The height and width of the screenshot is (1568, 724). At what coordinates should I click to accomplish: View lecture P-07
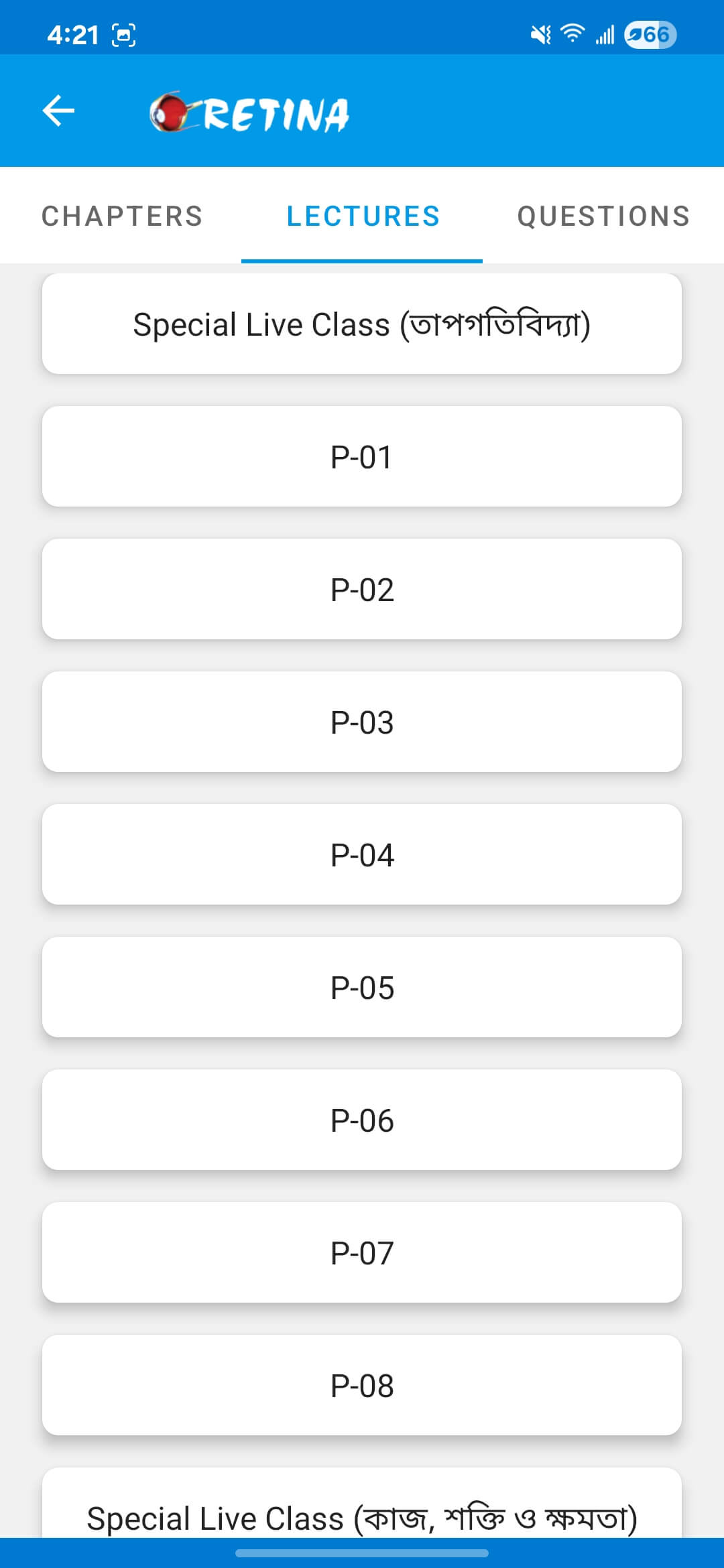pyautogui.click(x=362, y=1253)
